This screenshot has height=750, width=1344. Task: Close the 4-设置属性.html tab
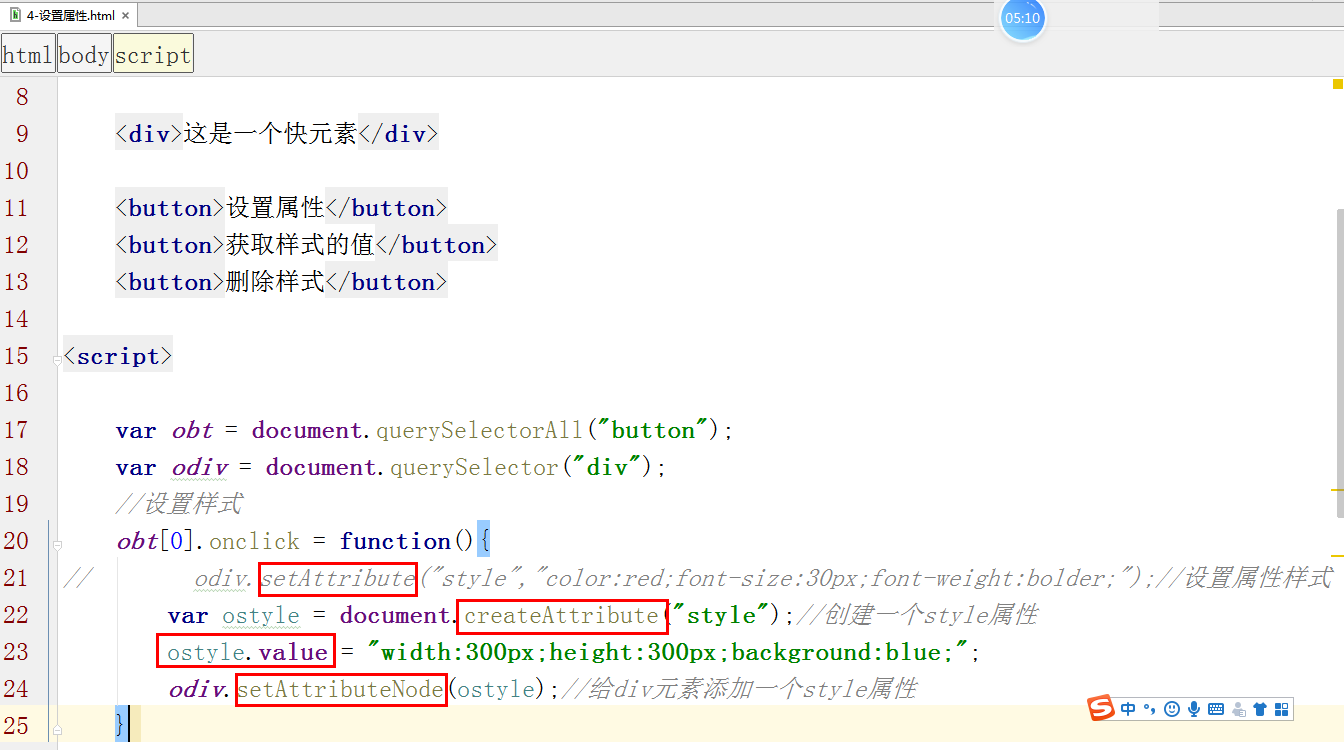pyautogui.click(x=125, y=16)
